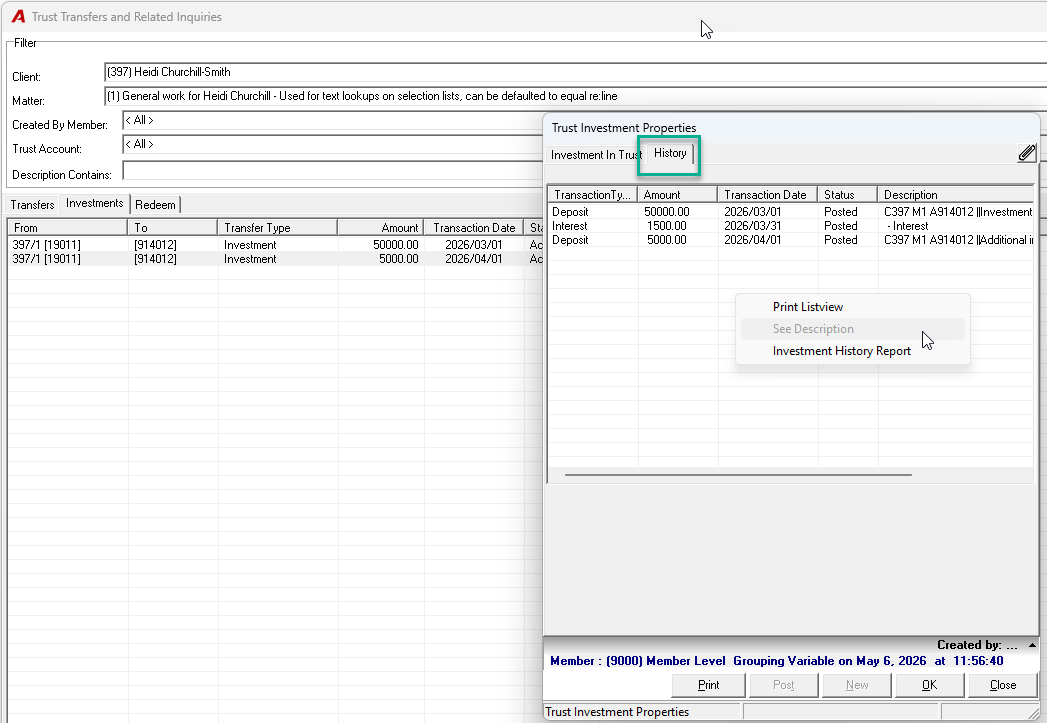Image resolution: width=1047 pixels, height=723 pixels.
Task: Select Investment History Report menu entry
Action: pos(841,351)
